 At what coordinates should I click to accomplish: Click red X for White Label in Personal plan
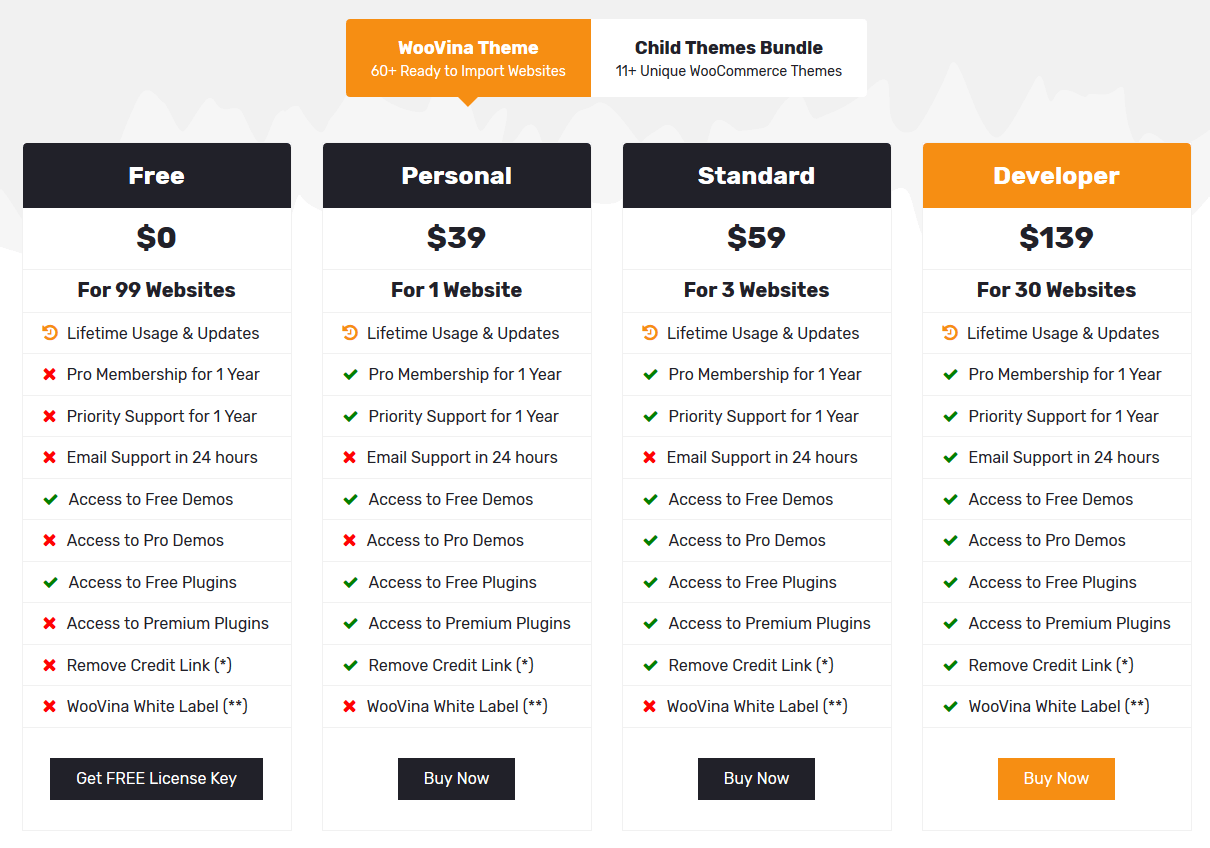(x=349, y=707)
